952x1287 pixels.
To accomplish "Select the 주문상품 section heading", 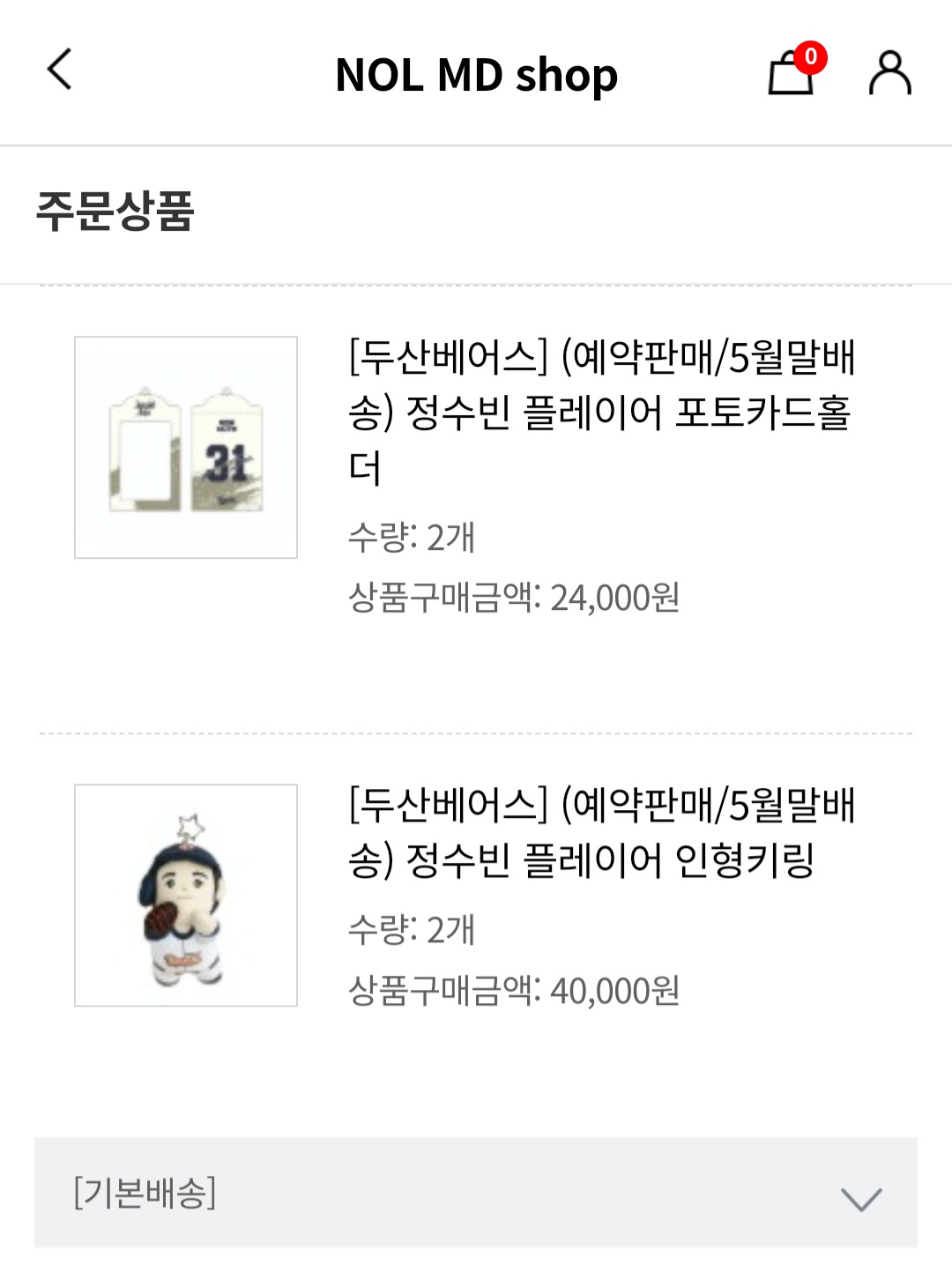I will coord(115,212).
